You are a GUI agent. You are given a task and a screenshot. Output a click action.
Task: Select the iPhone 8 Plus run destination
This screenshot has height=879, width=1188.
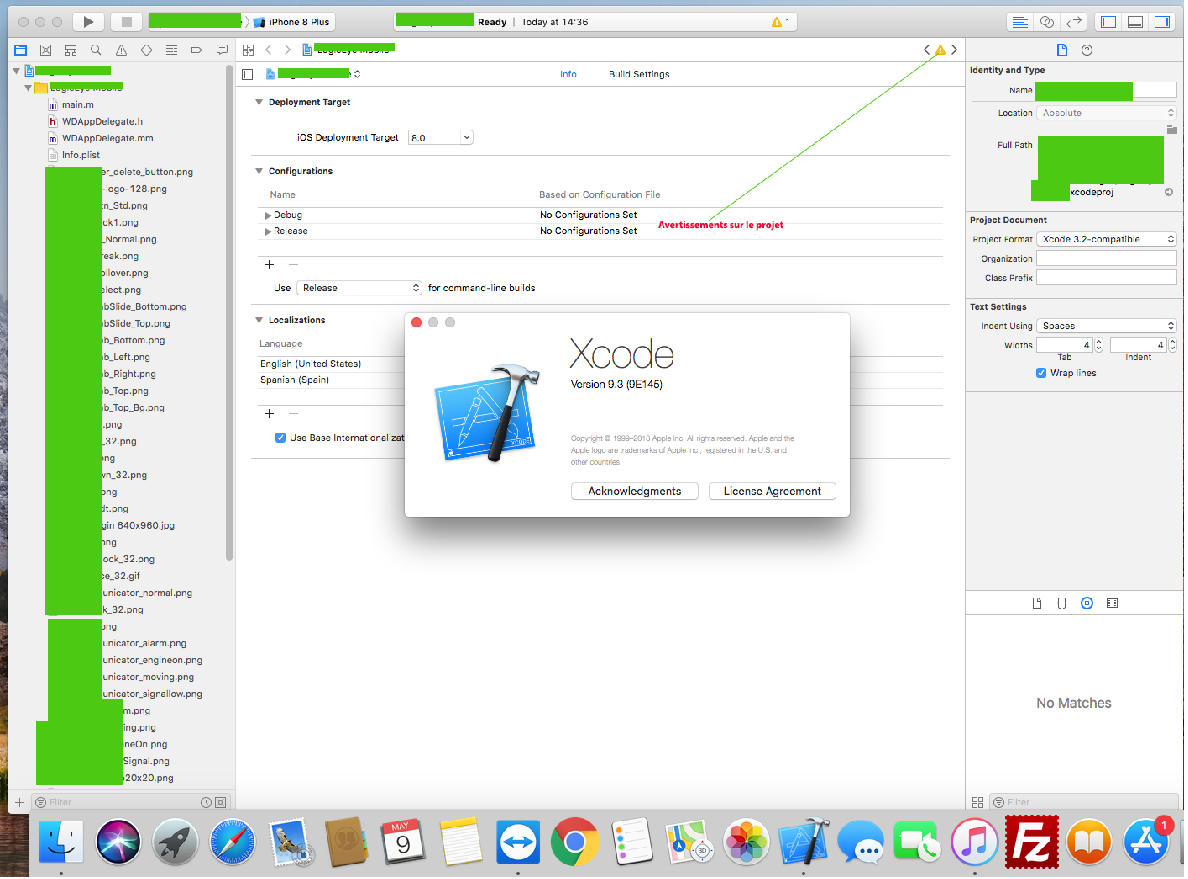coord(292,22)
